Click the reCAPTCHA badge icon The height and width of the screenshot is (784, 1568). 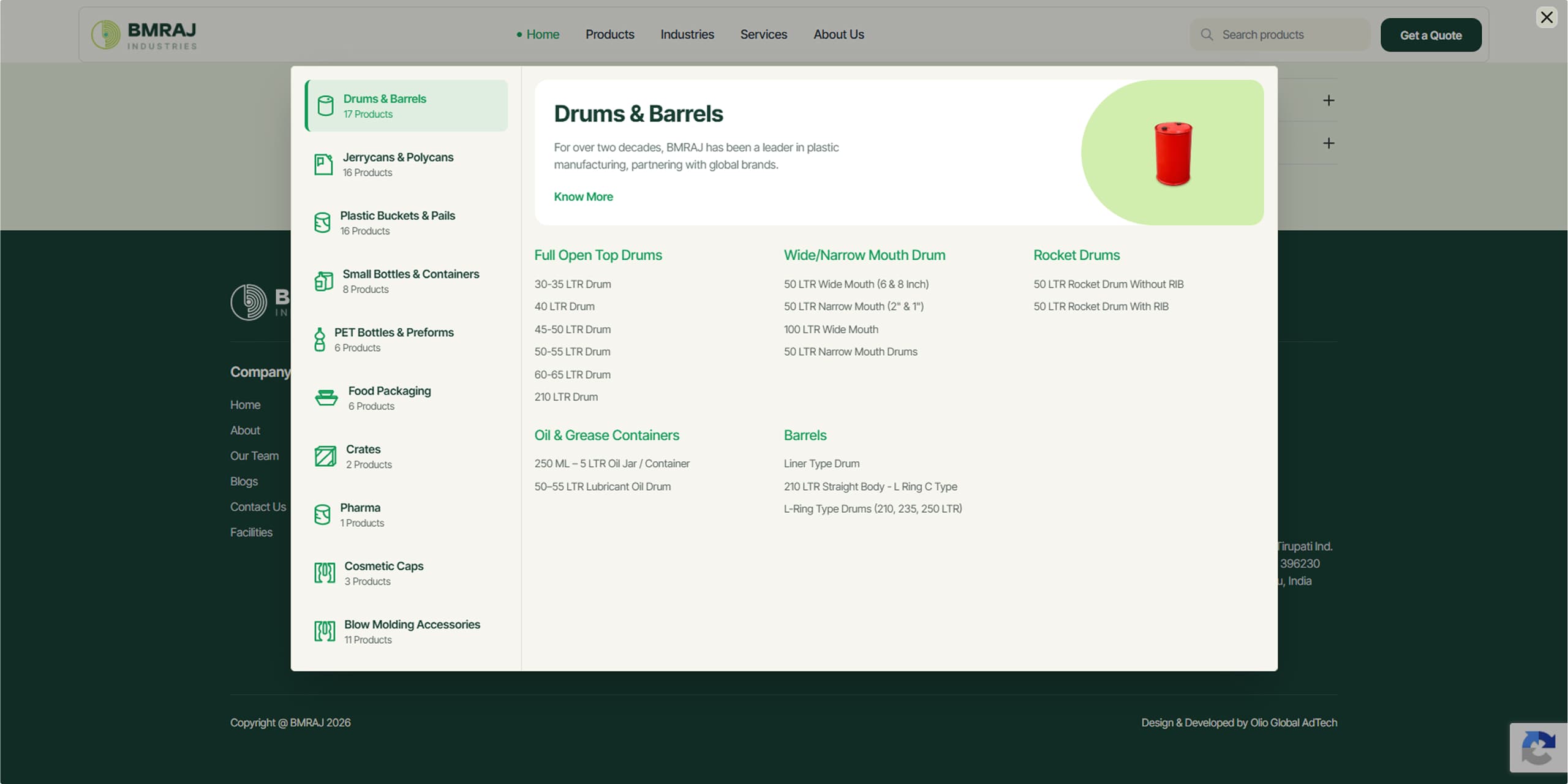[x=1539, y=748]
